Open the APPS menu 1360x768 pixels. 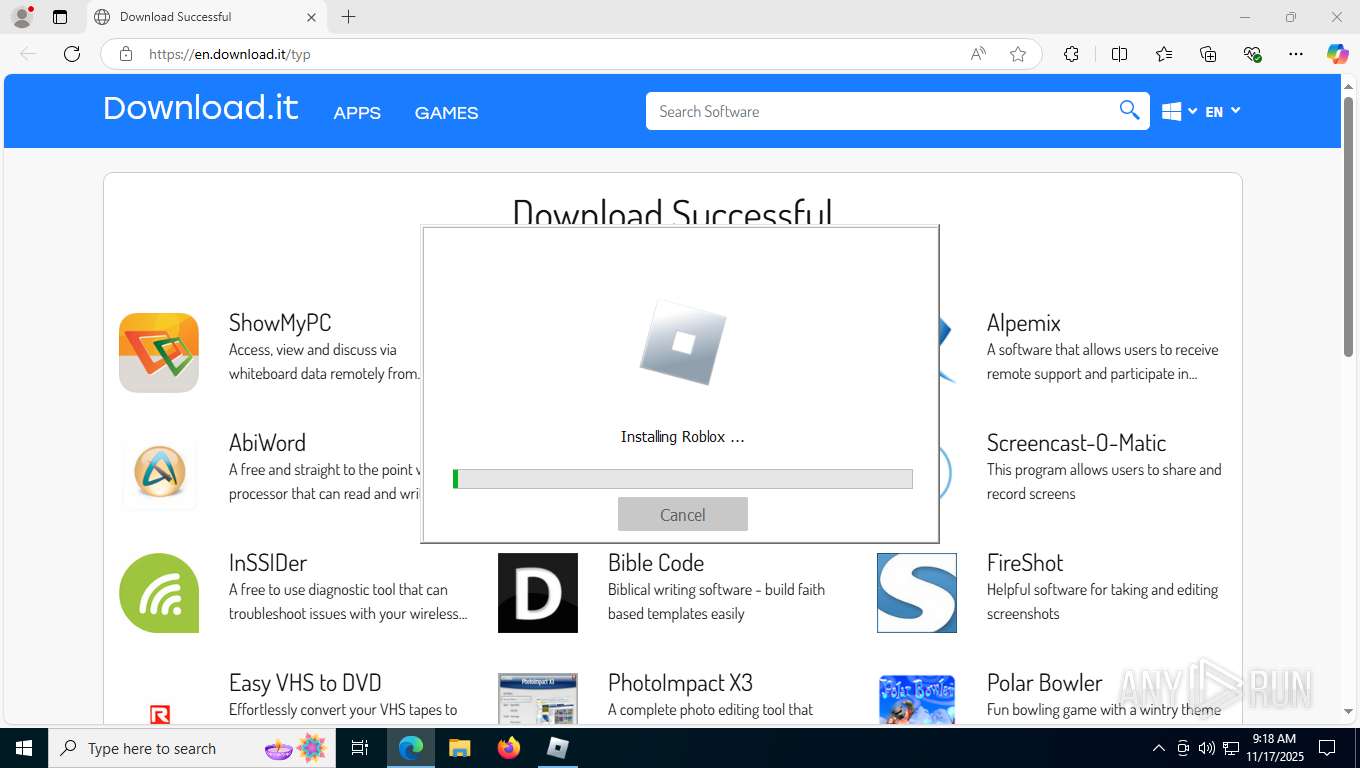point(357,113)
